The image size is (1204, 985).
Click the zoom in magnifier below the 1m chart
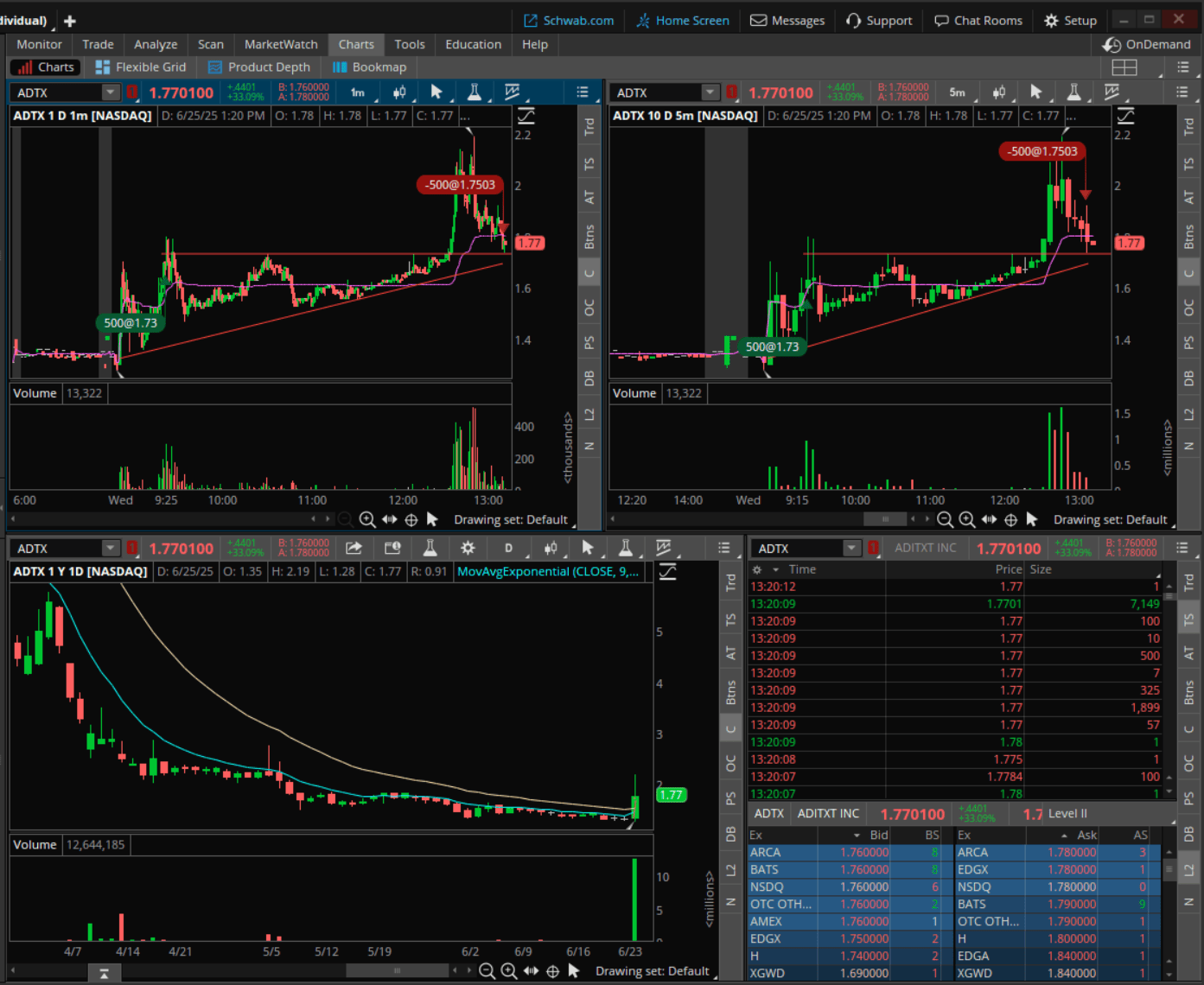point(367,519)
